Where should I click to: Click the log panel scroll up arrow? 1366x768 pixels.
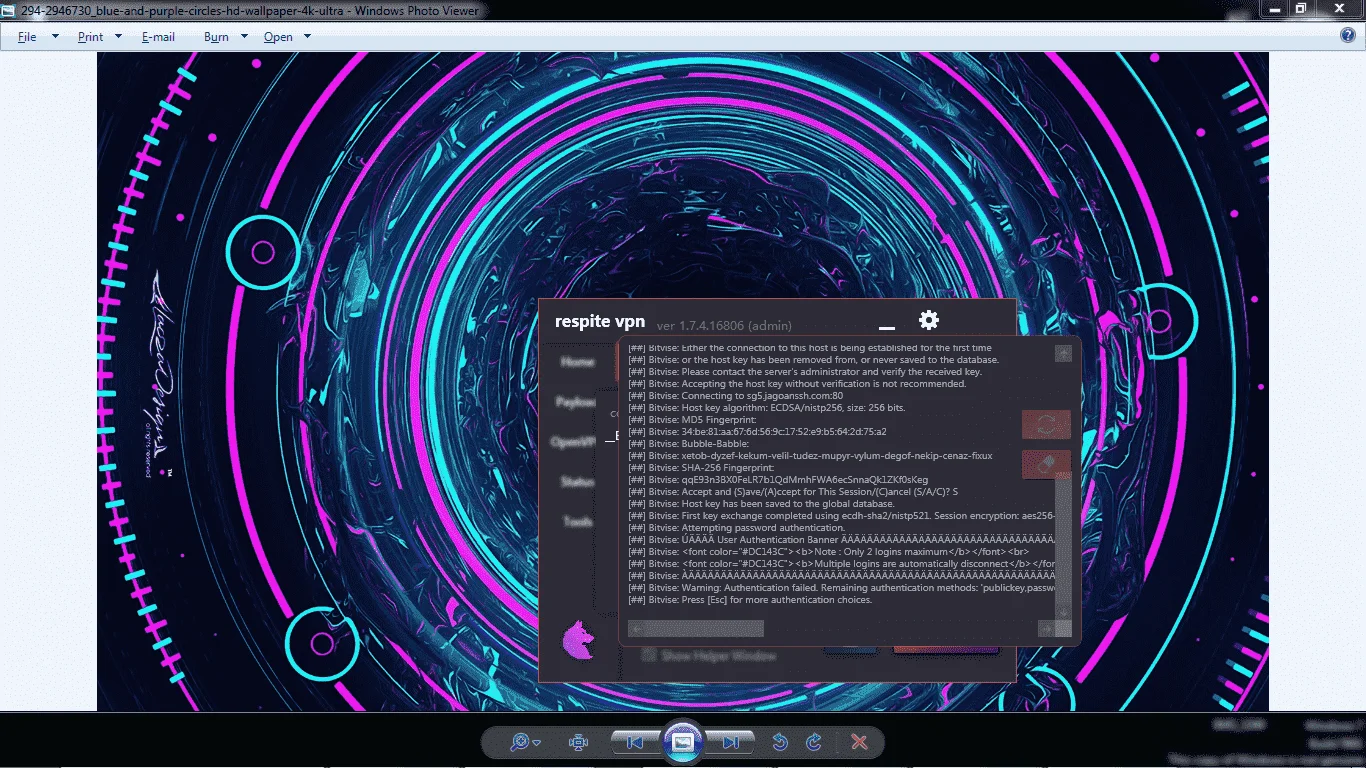(1063, 353)
